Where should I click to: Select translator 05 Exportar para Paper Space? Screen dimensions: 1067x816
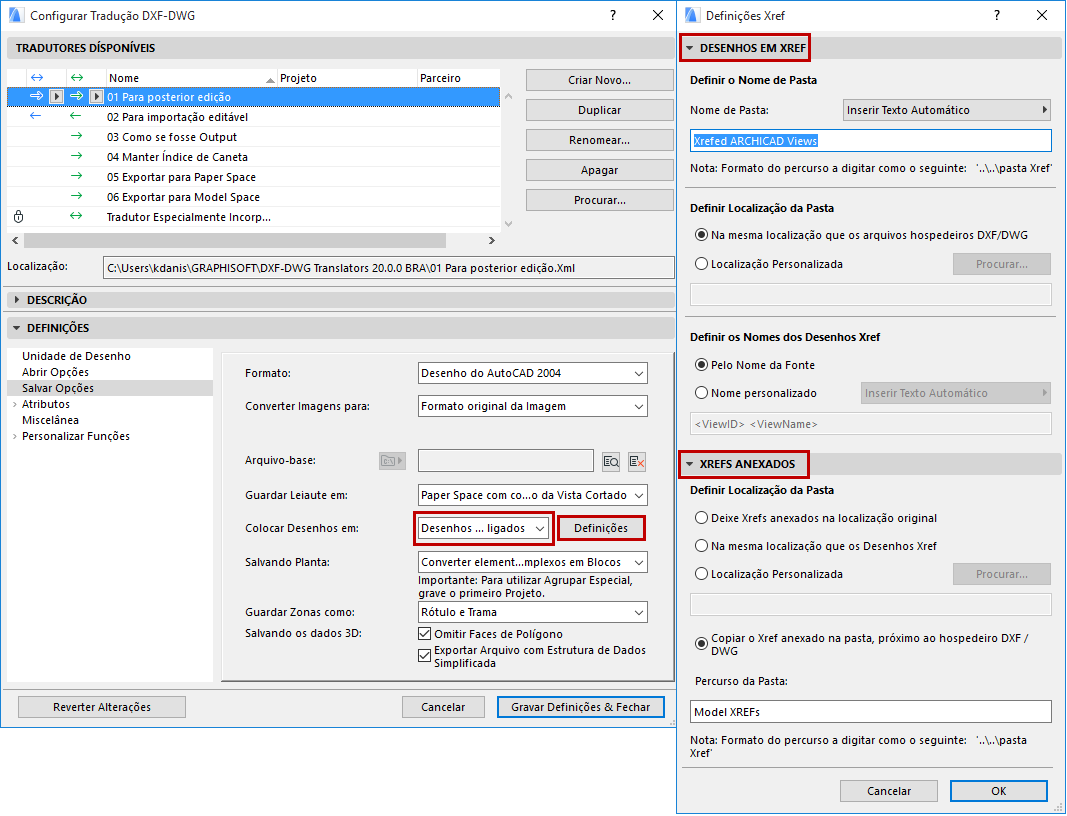pos(254,177)
